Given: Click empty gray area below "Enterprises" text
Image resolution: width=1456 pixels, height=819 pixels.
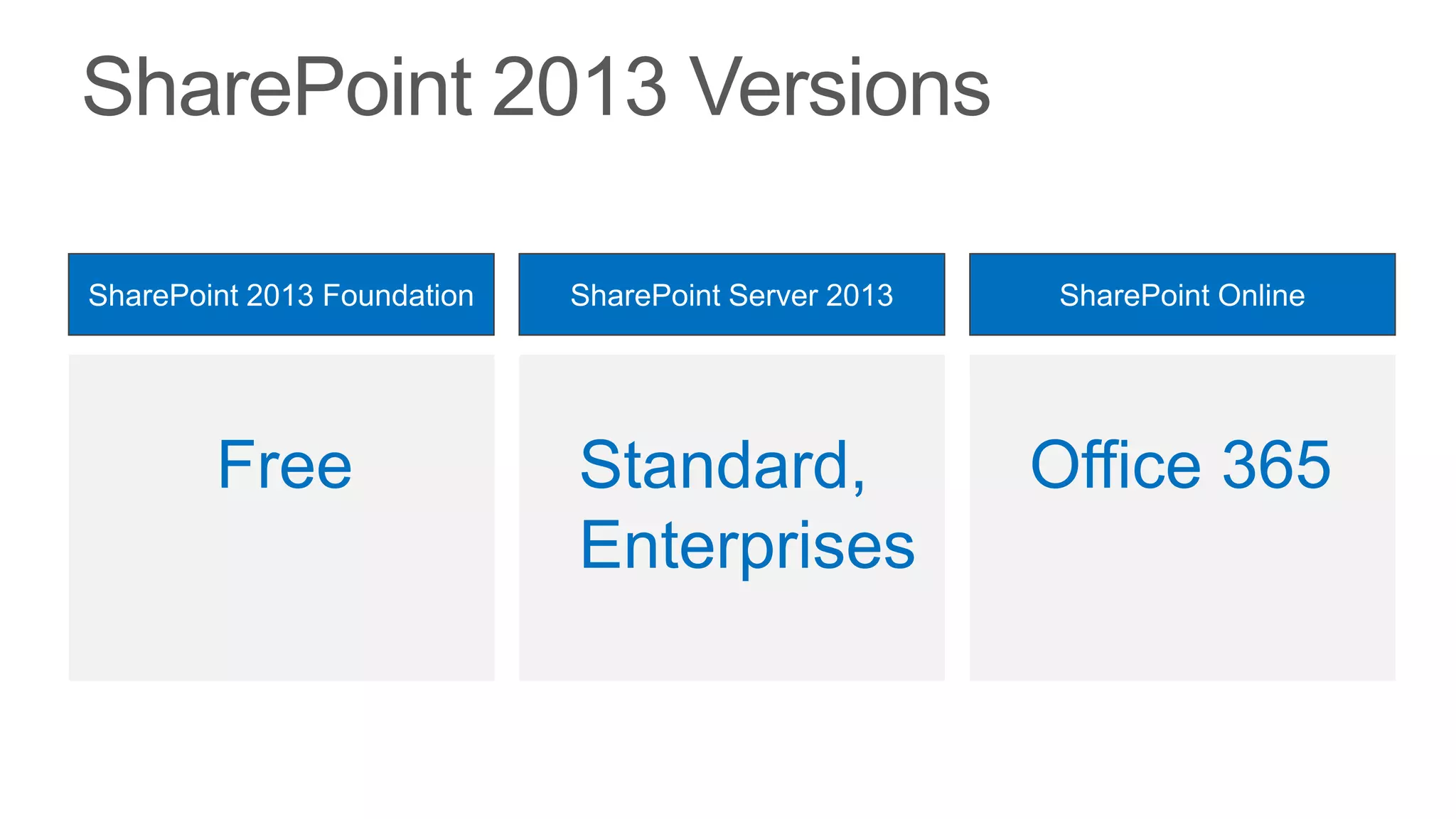Looking at the screenshot, I should pyautogui.click(x=732, y=633).
